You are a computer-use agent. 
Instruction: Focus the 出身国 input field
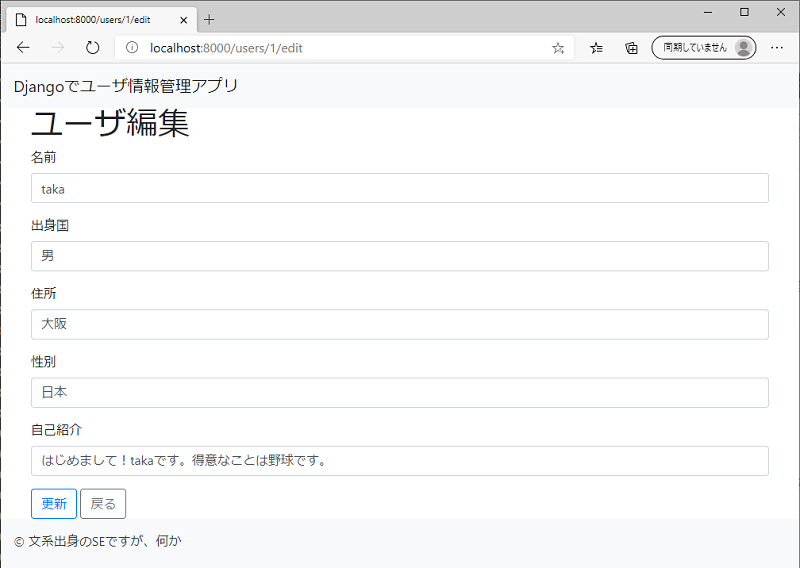399,256
